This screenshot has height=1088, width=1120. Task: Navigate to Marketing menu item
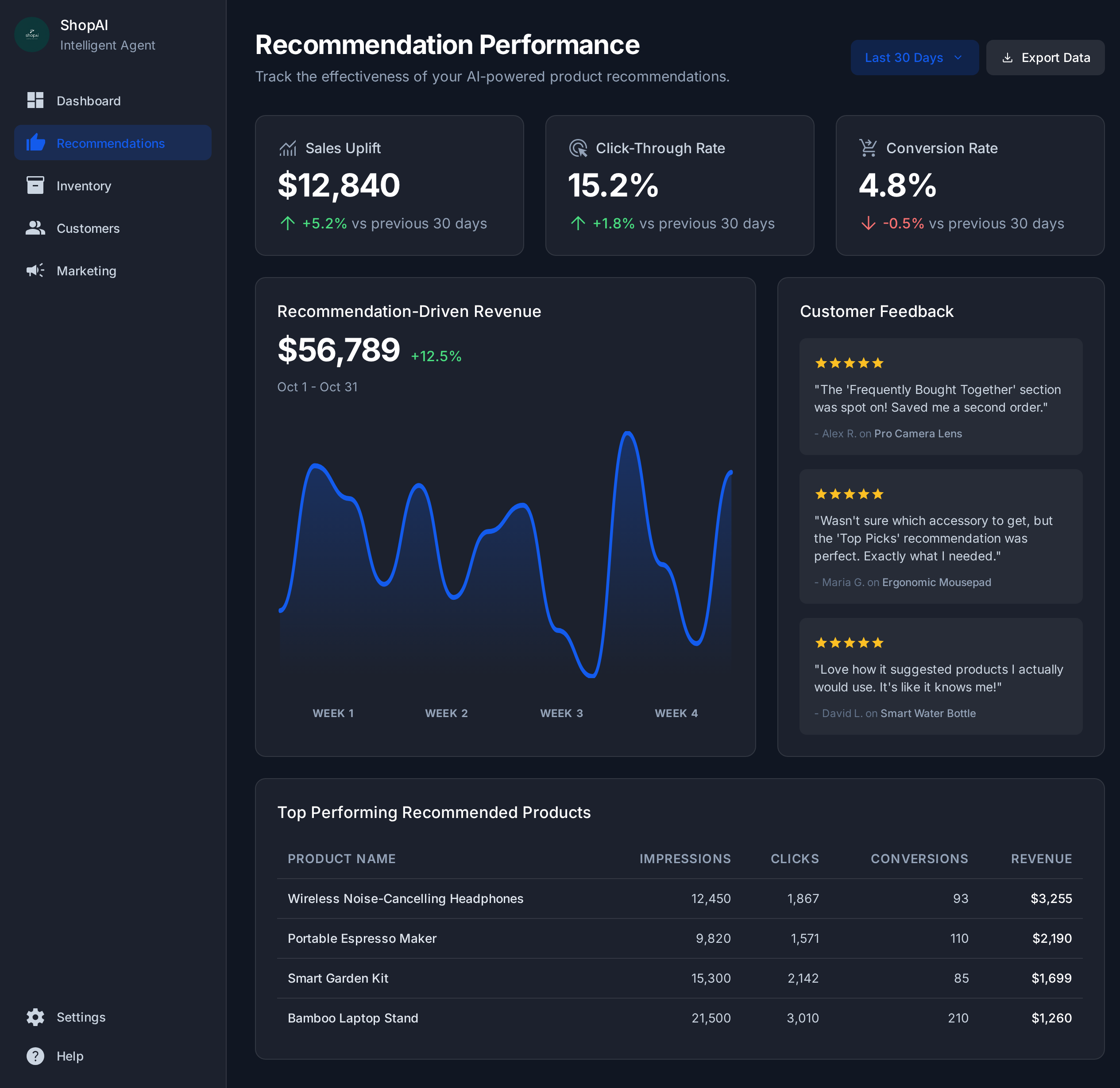click(86, 271)
